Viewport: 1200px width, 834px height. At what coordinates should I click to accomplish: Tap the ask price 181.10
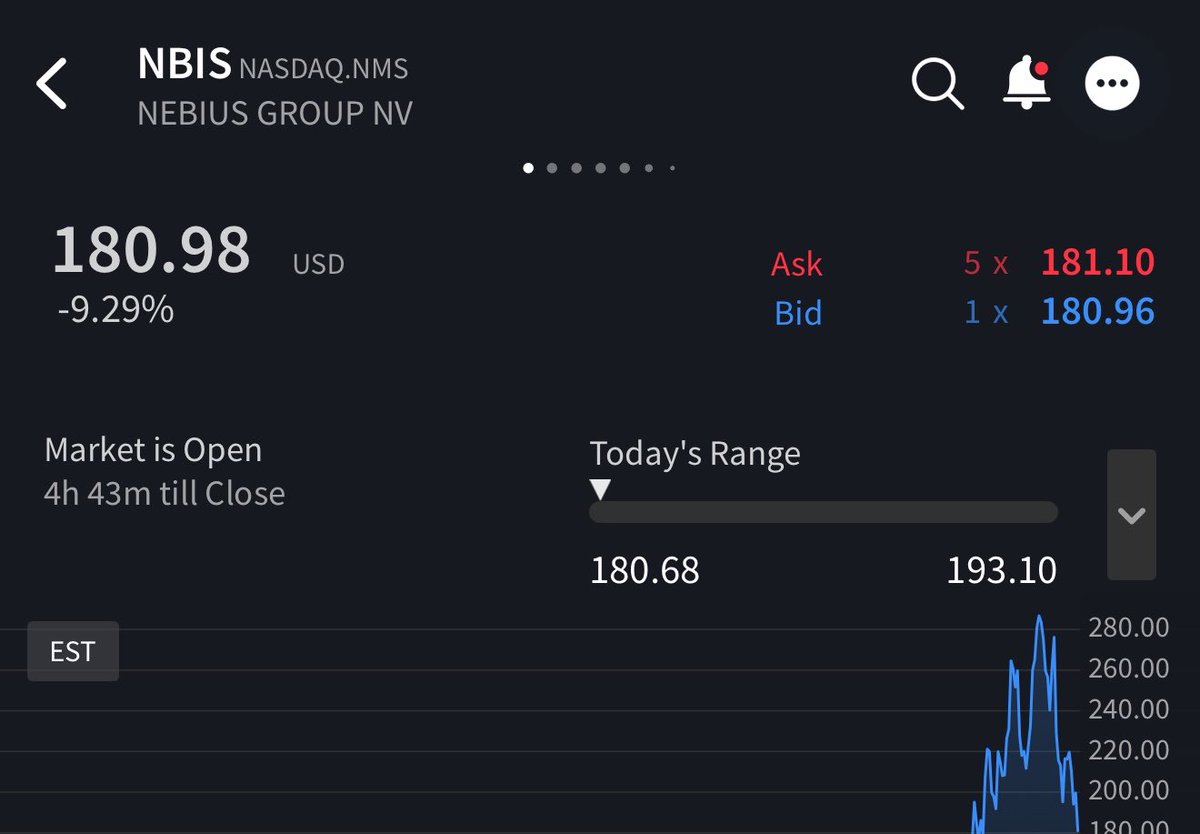pyautogui.click(x=1097, y=263)
